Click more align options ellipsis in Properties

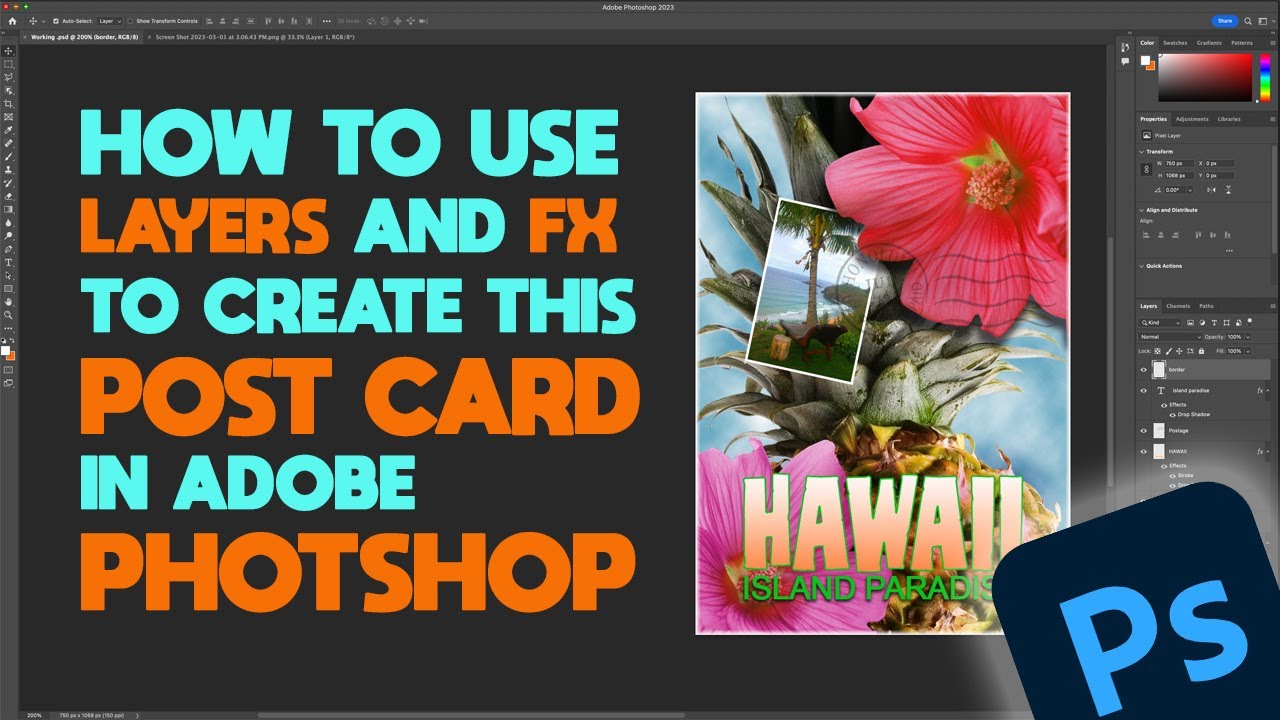click(x=1229, y=251)
